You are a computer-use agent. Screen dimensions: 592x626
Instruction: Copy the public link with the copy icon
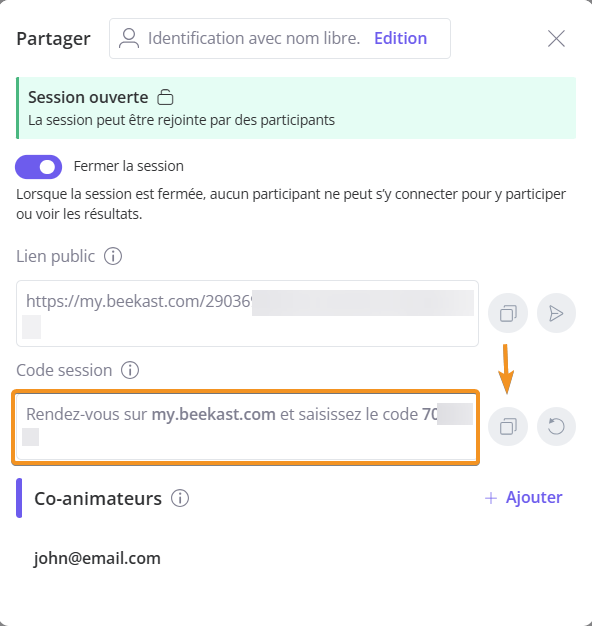(x=508, y=313)
